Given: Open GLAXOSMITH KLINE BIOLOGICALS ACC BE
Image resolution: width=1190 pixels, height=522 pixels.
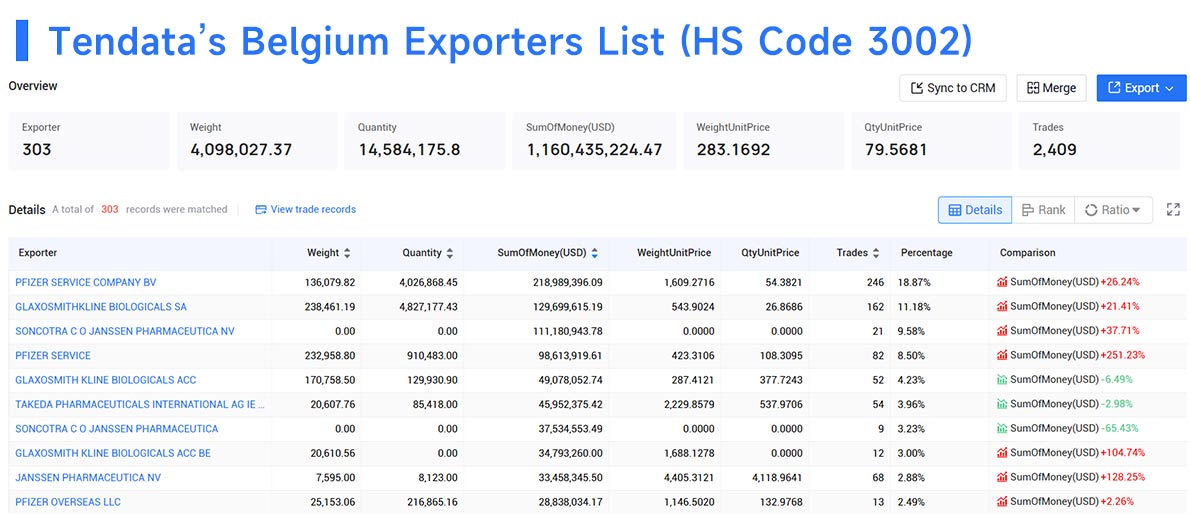Looking at the screenshot, I should pos(113,453).
